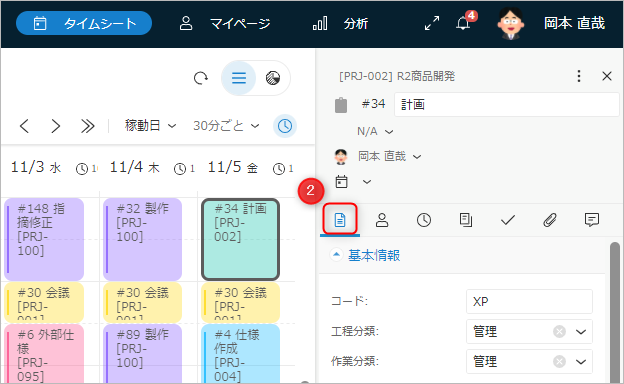Screen dimensions: 624x384
Task: Edit the コード field XP
Action: [x=529, y=302]
